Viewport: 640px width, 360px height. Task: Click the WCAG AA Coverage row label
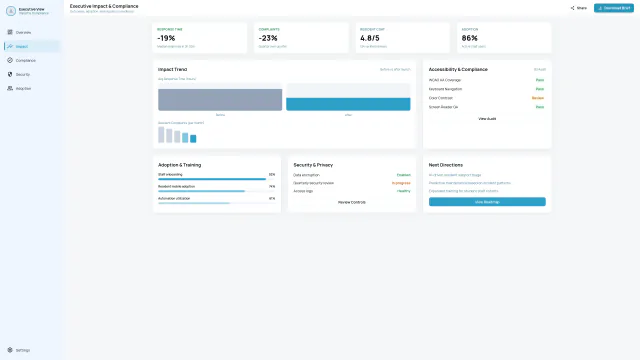click(444, 80)
